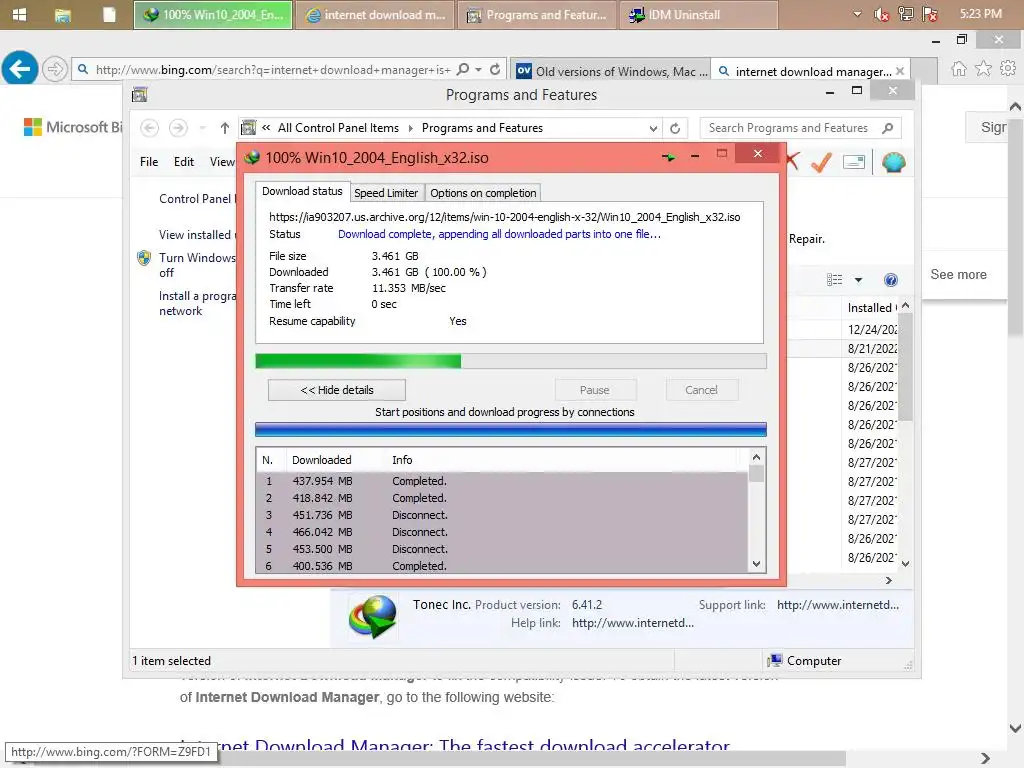Open Edit menu in Programs and Features

184,161
